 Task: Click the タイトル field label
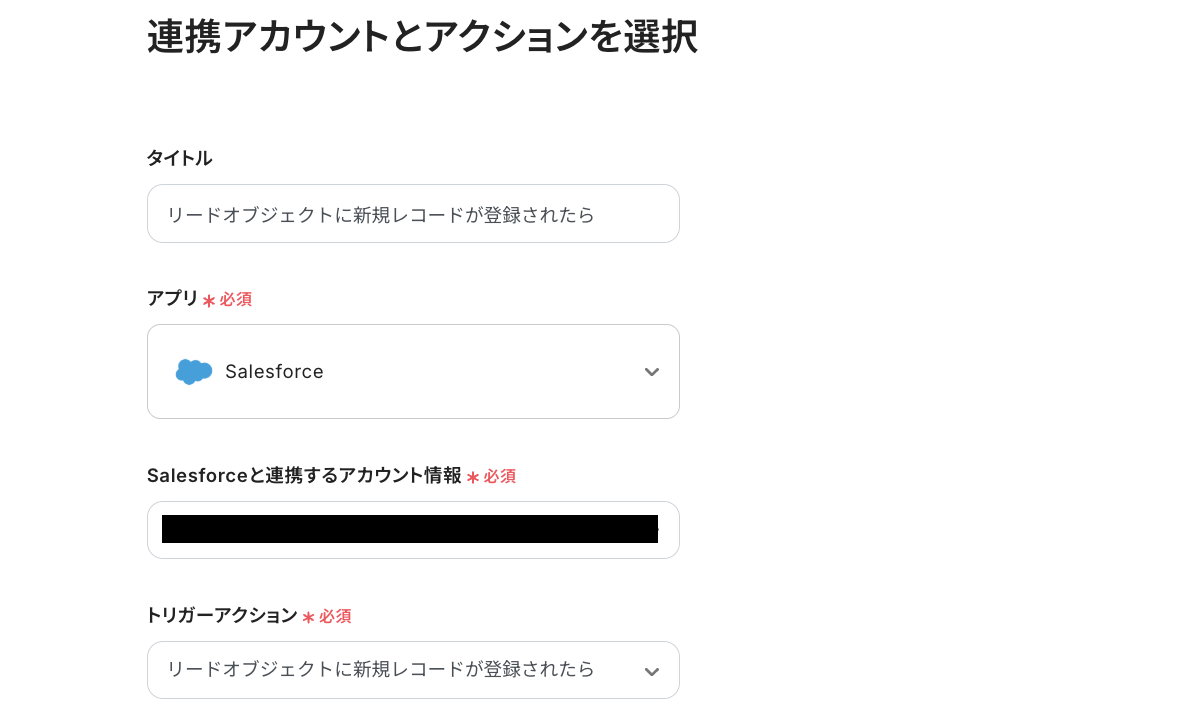[x=180, y=158]
